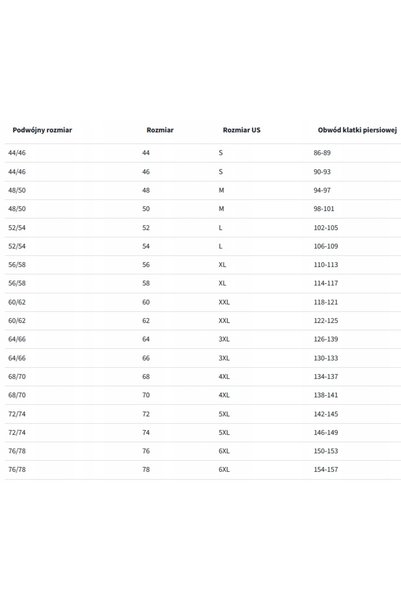Image resolution: width=401 pixels, height=601 pixels.
Task: Select the 94-97 chest circumference value
Action: pyautogui.click(x=322, y=190)
